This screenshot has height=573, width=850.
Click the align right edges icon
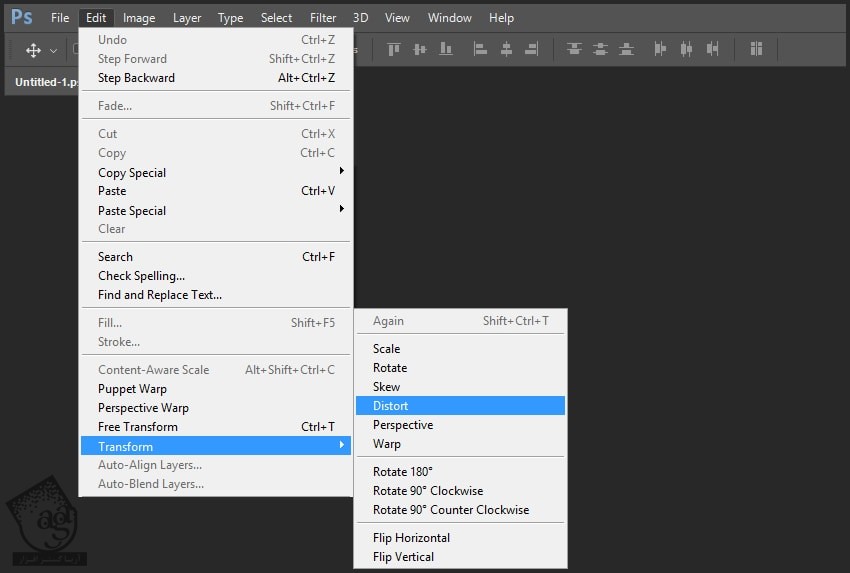(x=532, y=49)
